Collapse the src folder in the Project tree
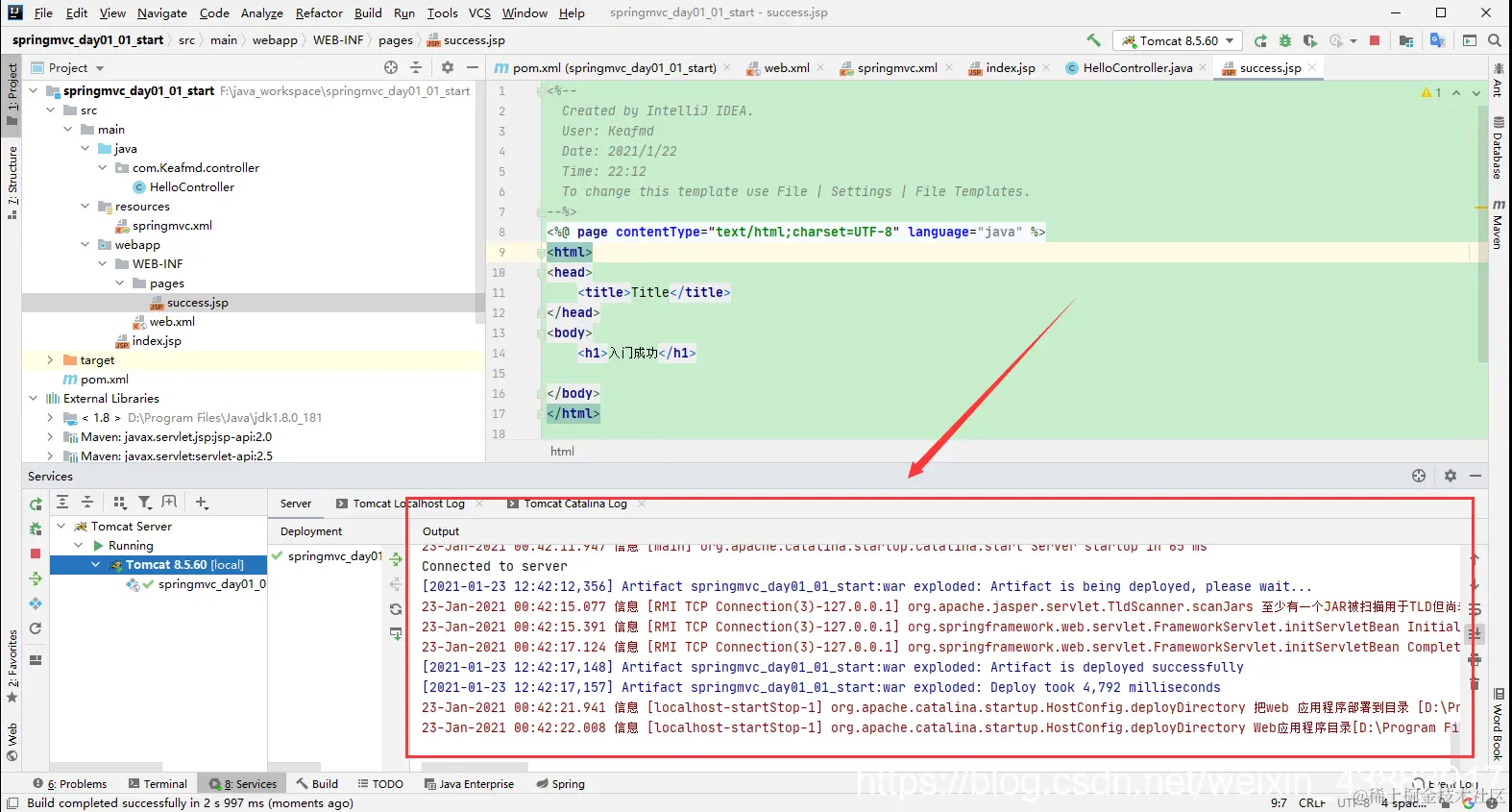This screenshot has width=1512, height=812. (x=51, y=111)
